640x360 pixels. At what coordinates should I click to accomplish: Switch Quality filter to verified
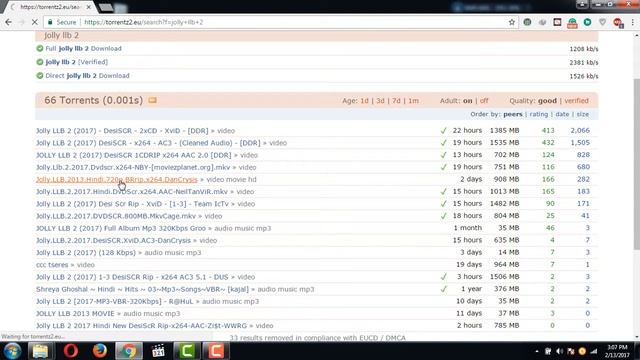576,101
